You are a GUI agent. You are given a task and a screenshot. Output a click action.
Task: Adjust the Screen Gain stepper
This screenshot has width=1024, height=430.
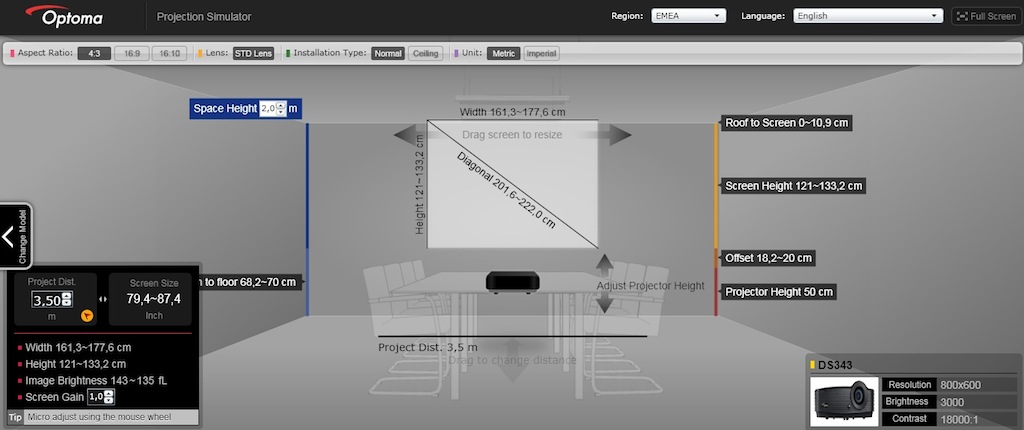pos(108,397)
